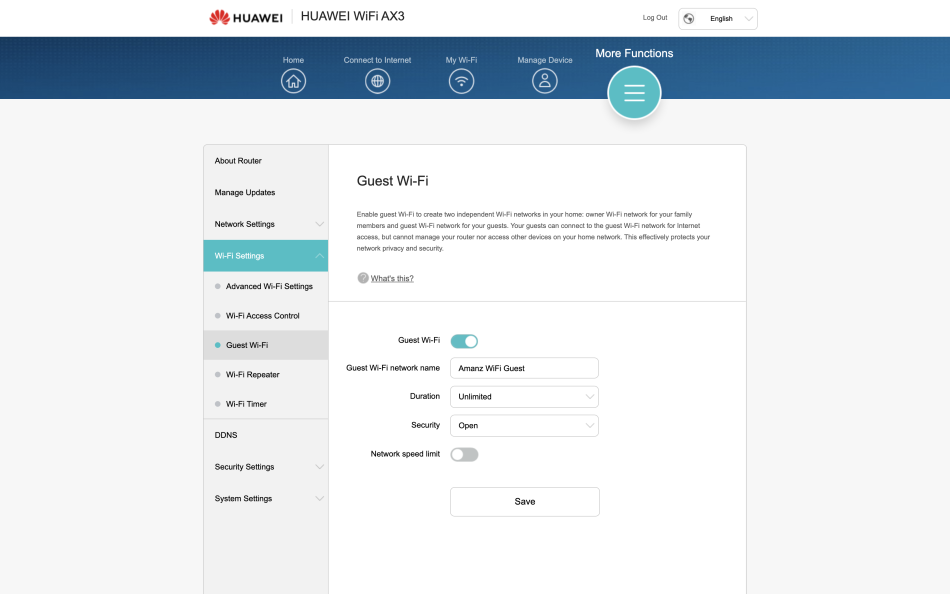Click the My Wi-Fi tab label
Viewport: 950px width, 594px height.
(x=461, y=60)
